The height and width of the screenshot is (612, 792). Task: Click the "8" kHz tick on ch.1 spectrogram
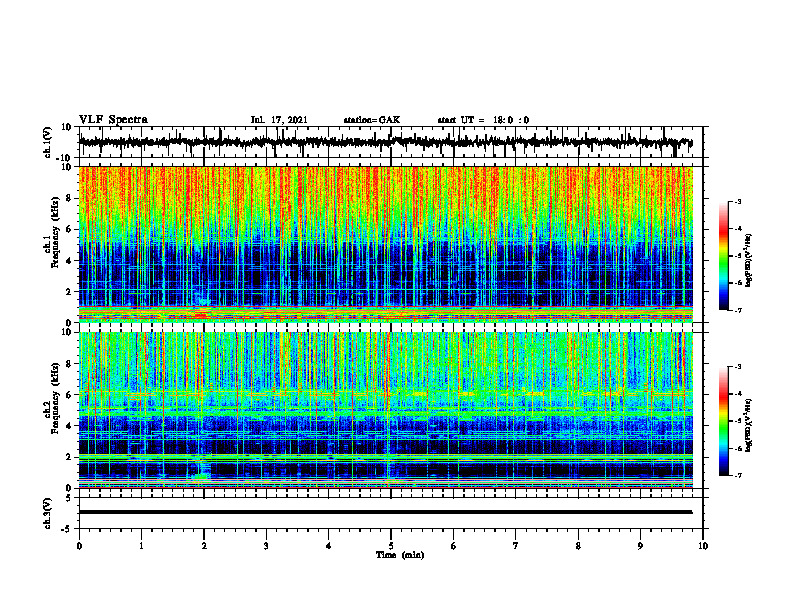[x=70, y=198]
